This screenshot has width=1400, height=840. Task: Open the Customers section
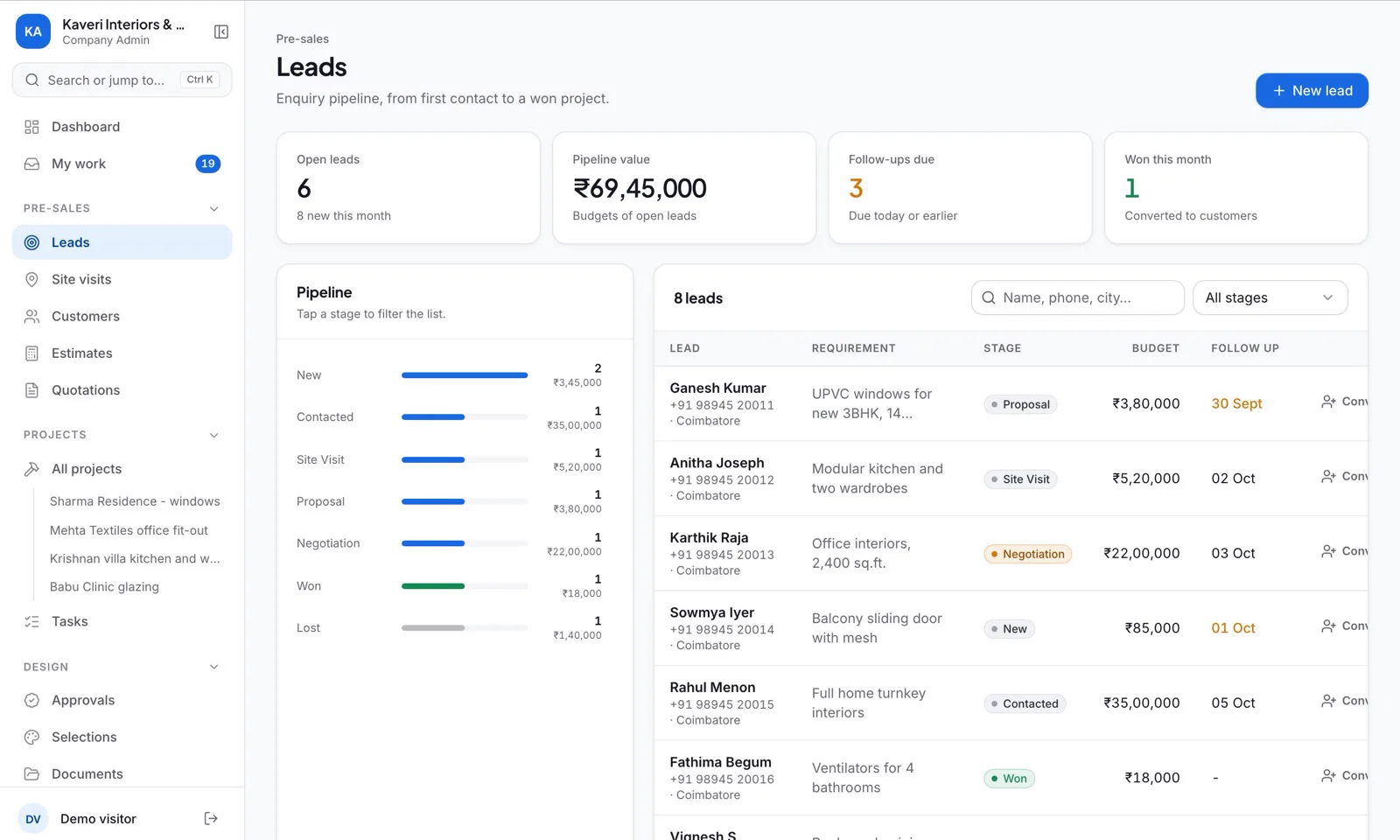[122, 316]
